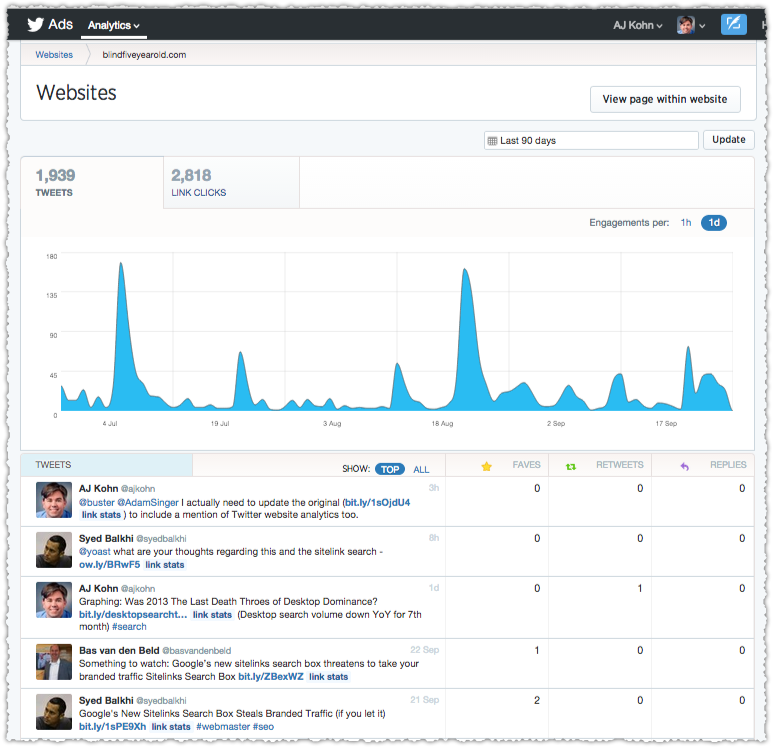The image size is (773, 748).
Task: Click the RETWEETS arrows icon
Action: coord(571,466)
